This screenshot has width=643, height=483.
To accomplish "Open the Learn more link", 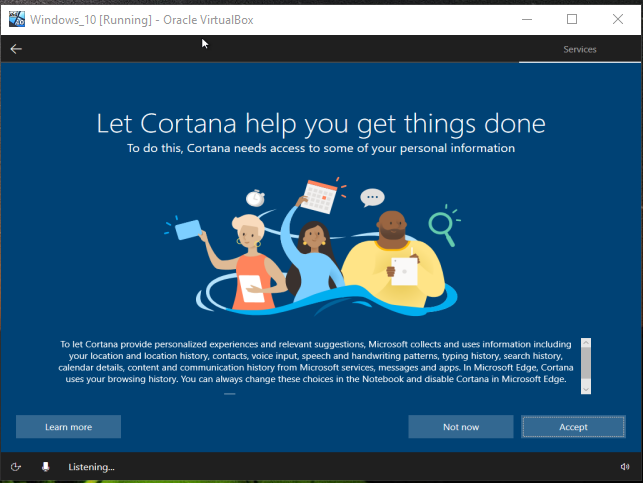I will [68, 427].
